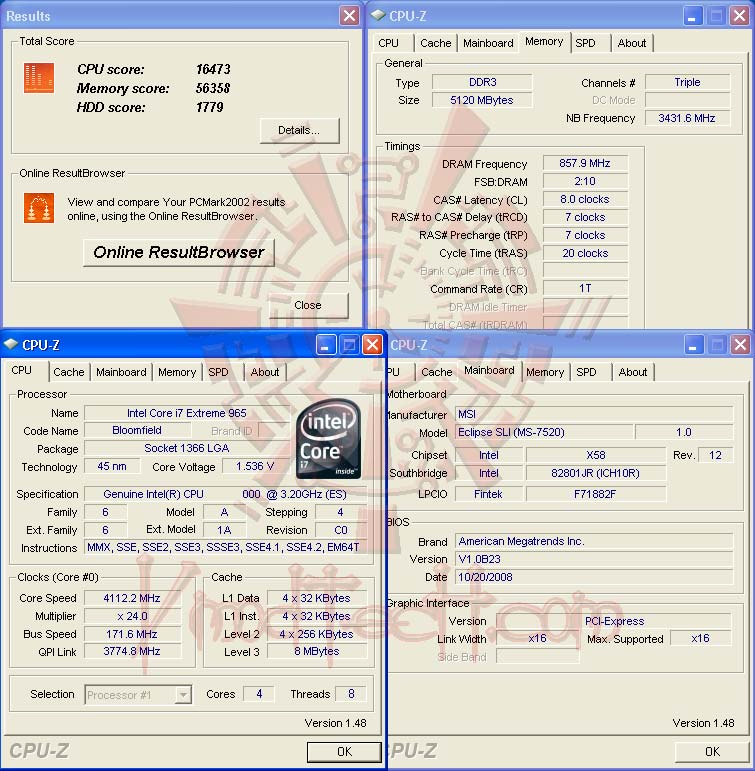Open Memory tab in the Mainboard window
The height and width of the screenshot is (771, 755).
click(545, 372)
